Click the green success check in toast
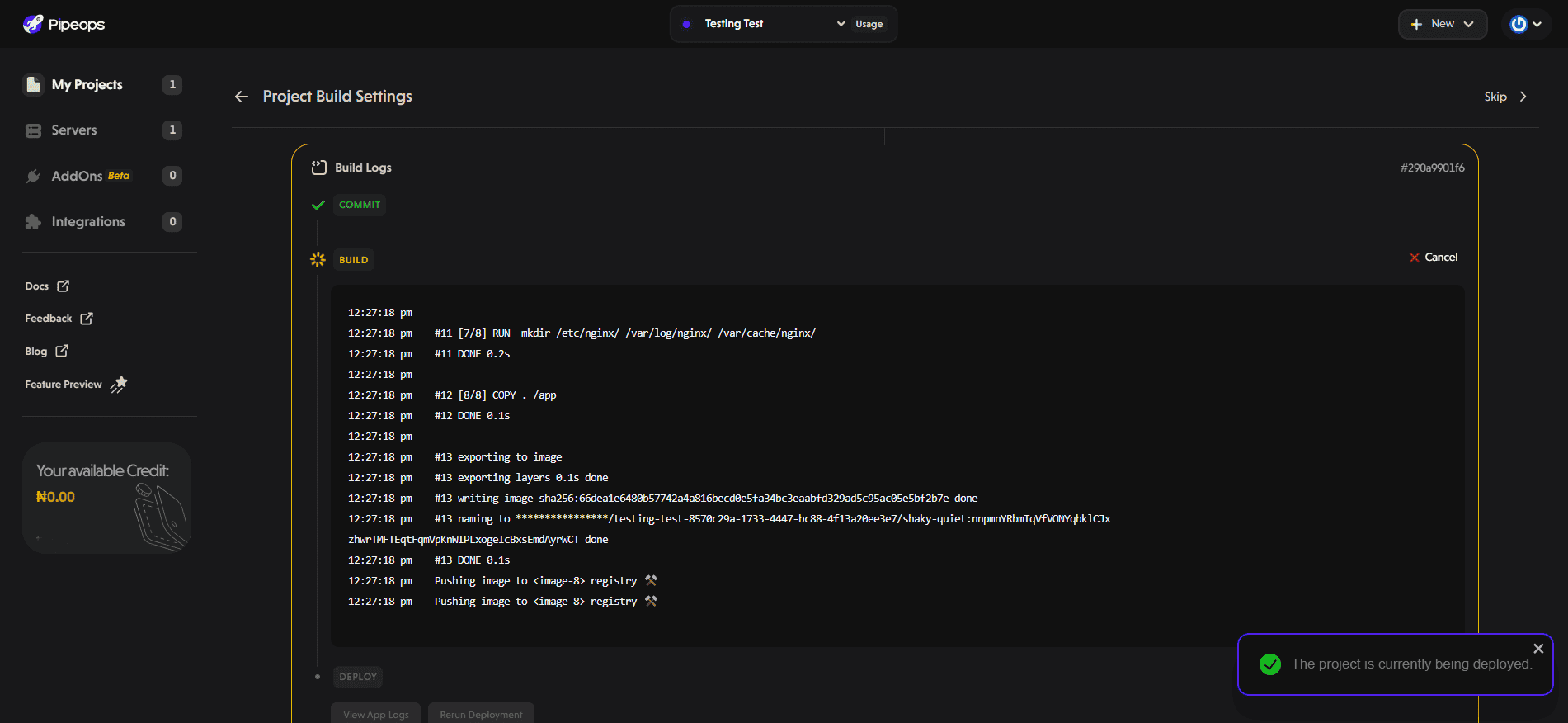 pyautogui.click(x=1270, y=664)
